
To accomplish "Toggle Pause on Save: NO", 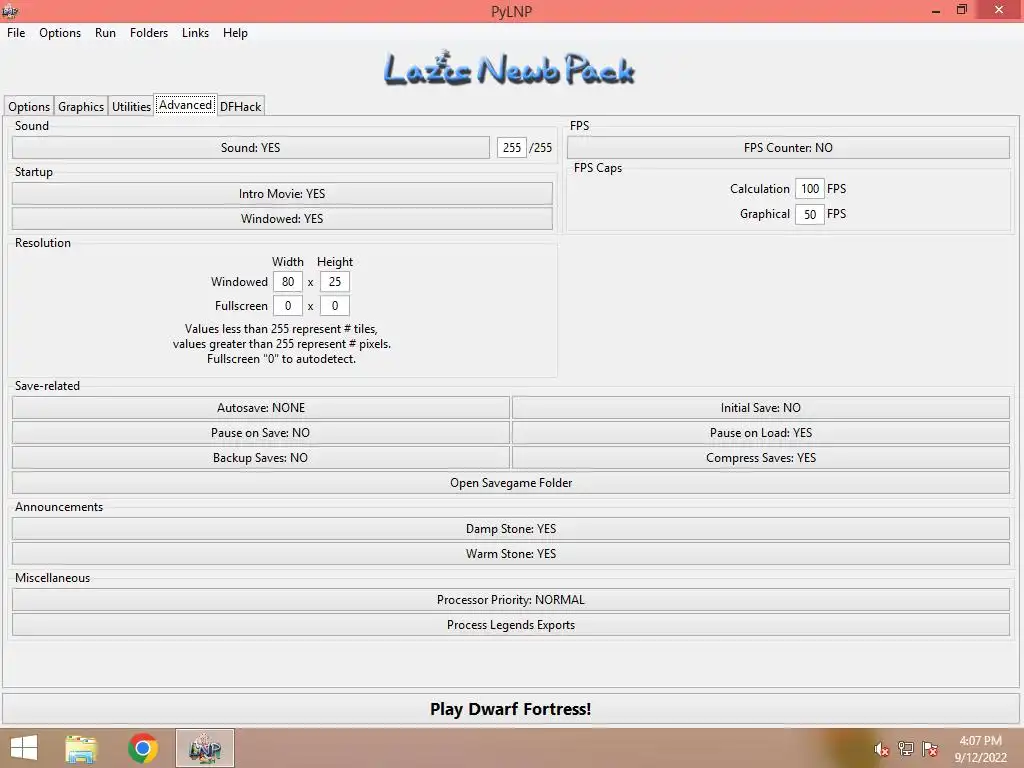I will tap(261, 432).
